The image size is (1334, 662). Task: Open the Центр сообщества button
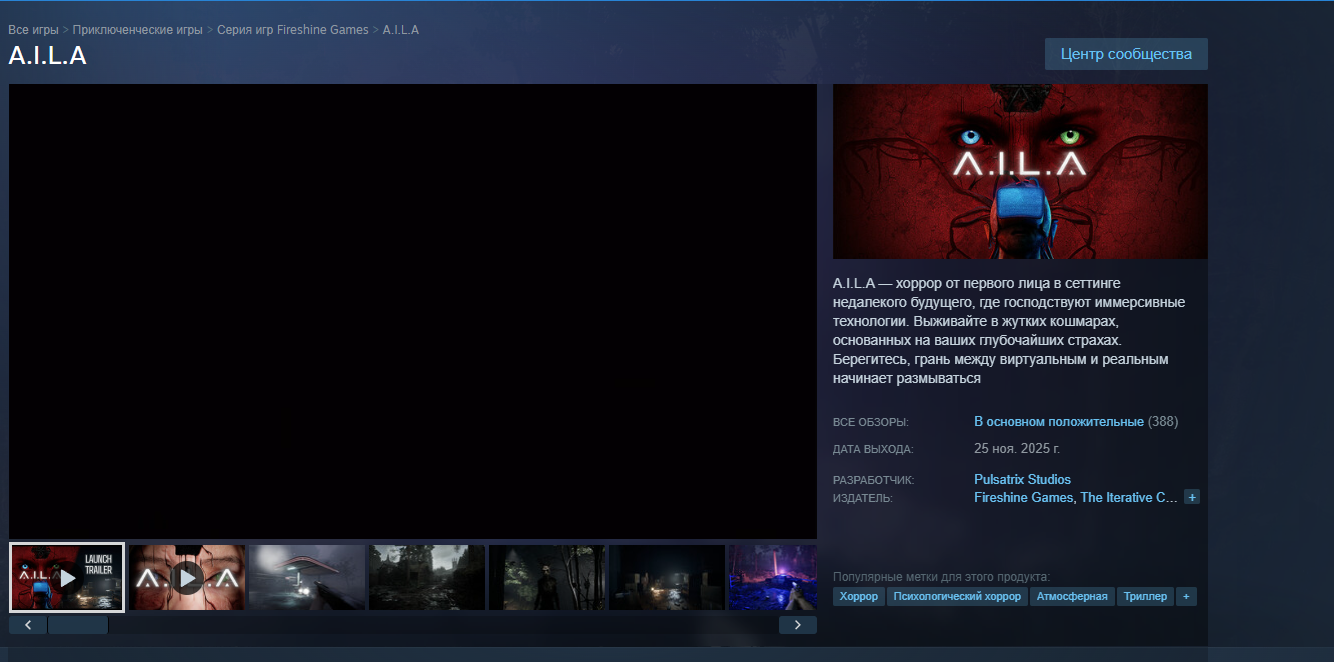pos(1126,54)
